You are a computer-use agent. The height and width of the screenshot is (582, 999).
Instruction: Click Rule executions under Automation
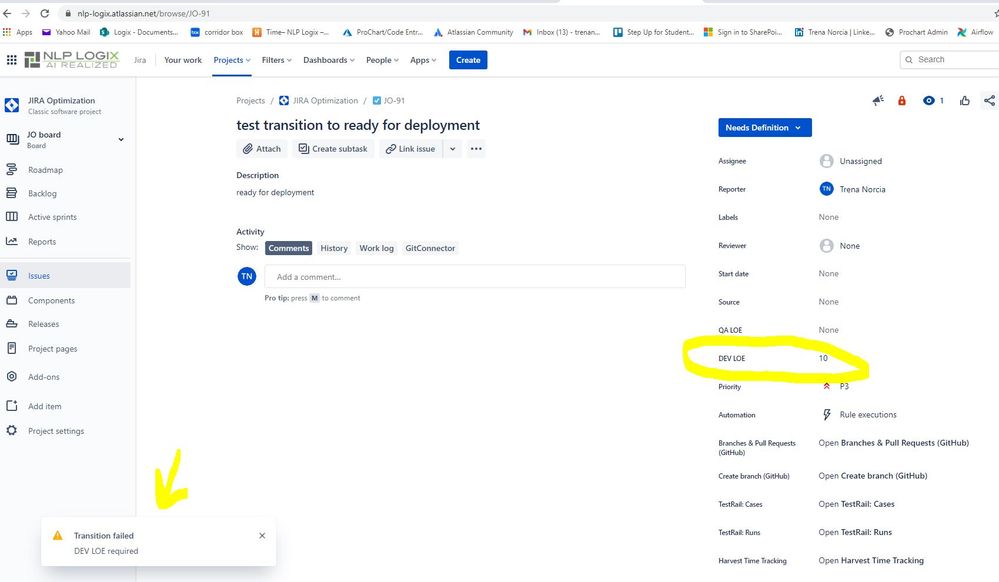pos(868,415)
